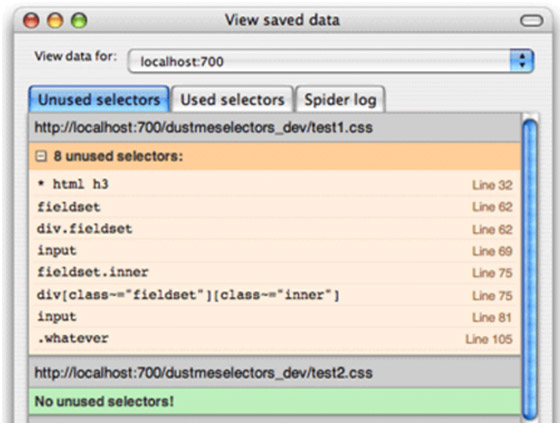Select the div.fieldset selector row

[x=275, y=229]
